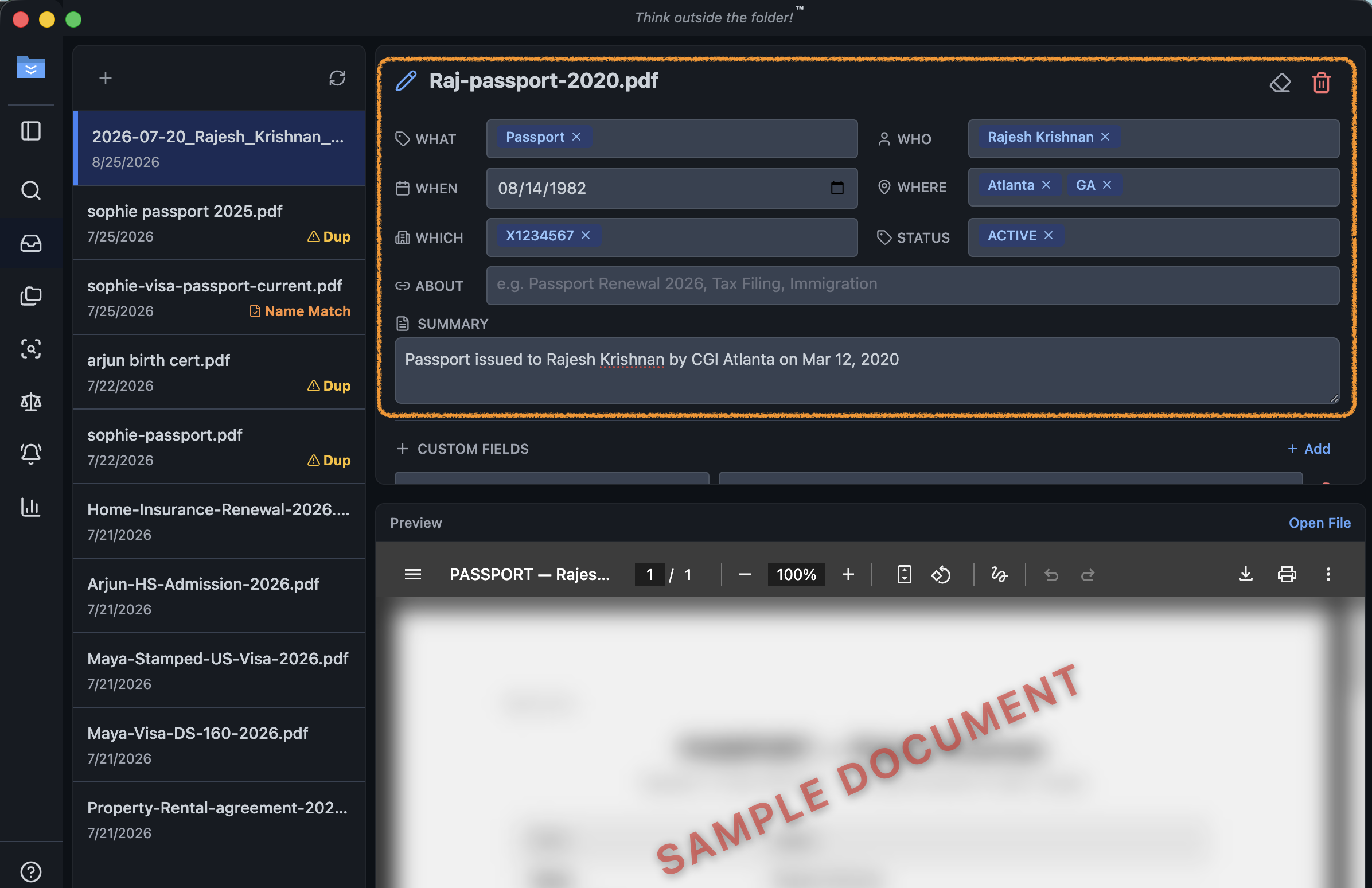Open the reminders bell in the sidebar
This screenshot has height=888, width=1372.
tap(30, 453)
